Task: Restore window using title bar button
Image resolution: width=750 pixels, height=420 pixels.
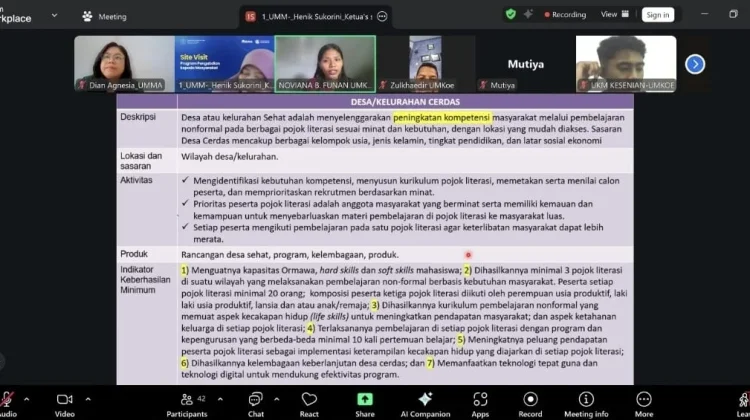Action: coord(733,14)
